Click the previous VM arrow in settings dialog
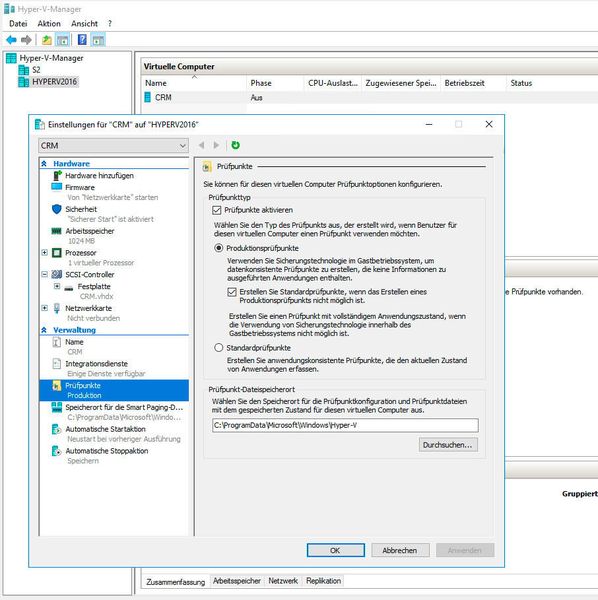Image resolution: width=598 pixels, height=600 pixels. click(202, 145)
